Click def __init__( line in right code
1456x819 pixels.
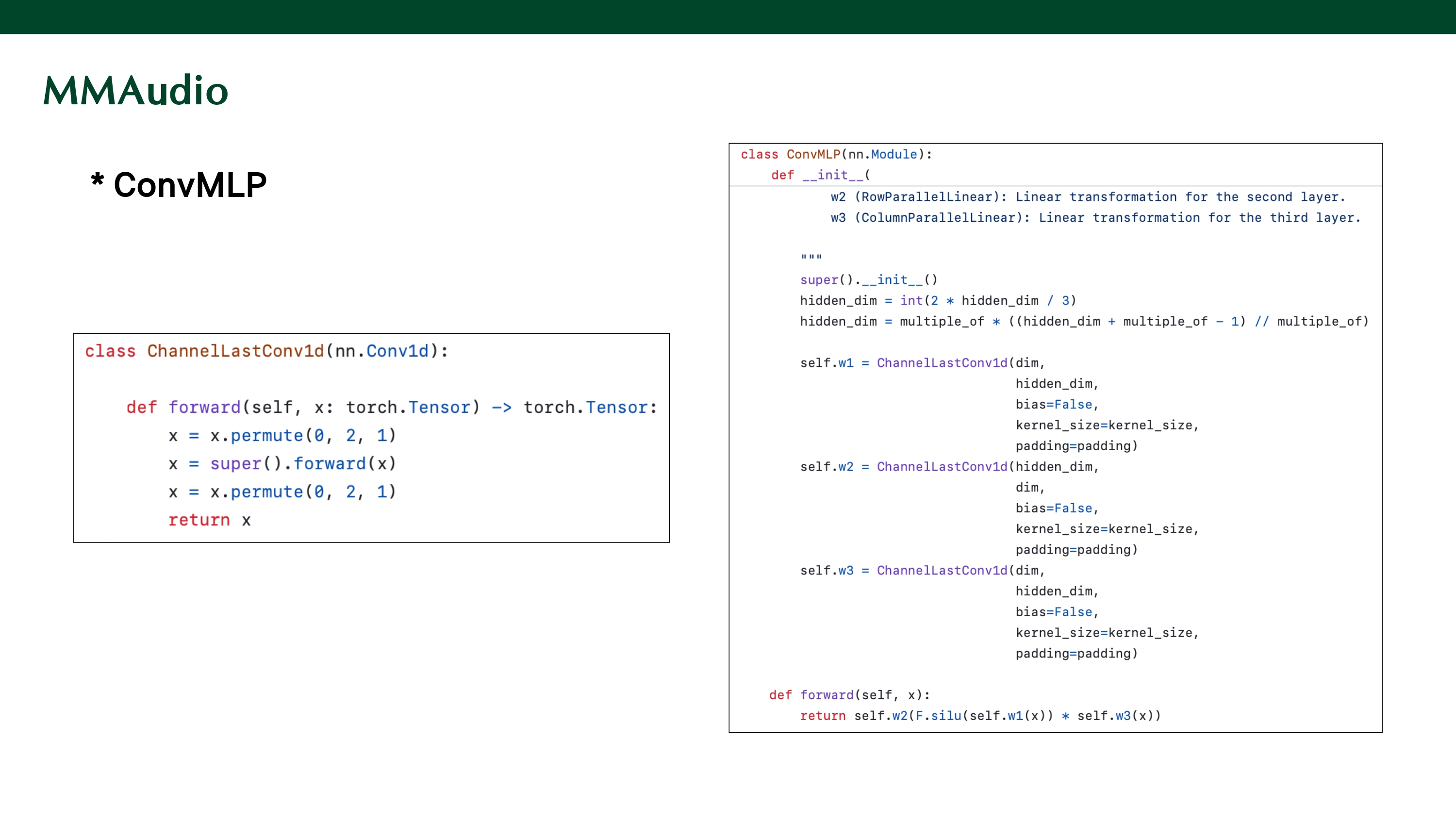click(821, 175)
